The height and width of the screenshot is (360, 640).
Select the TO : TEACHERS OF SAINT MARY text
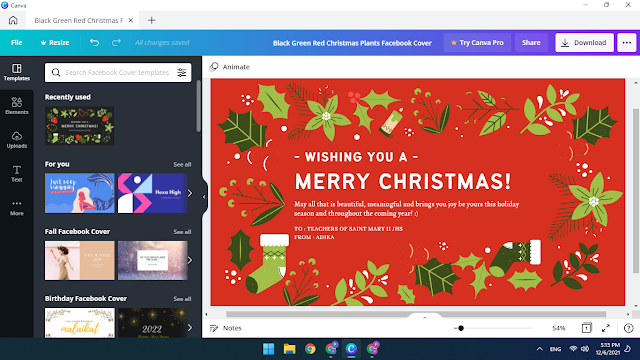(348, 229)
